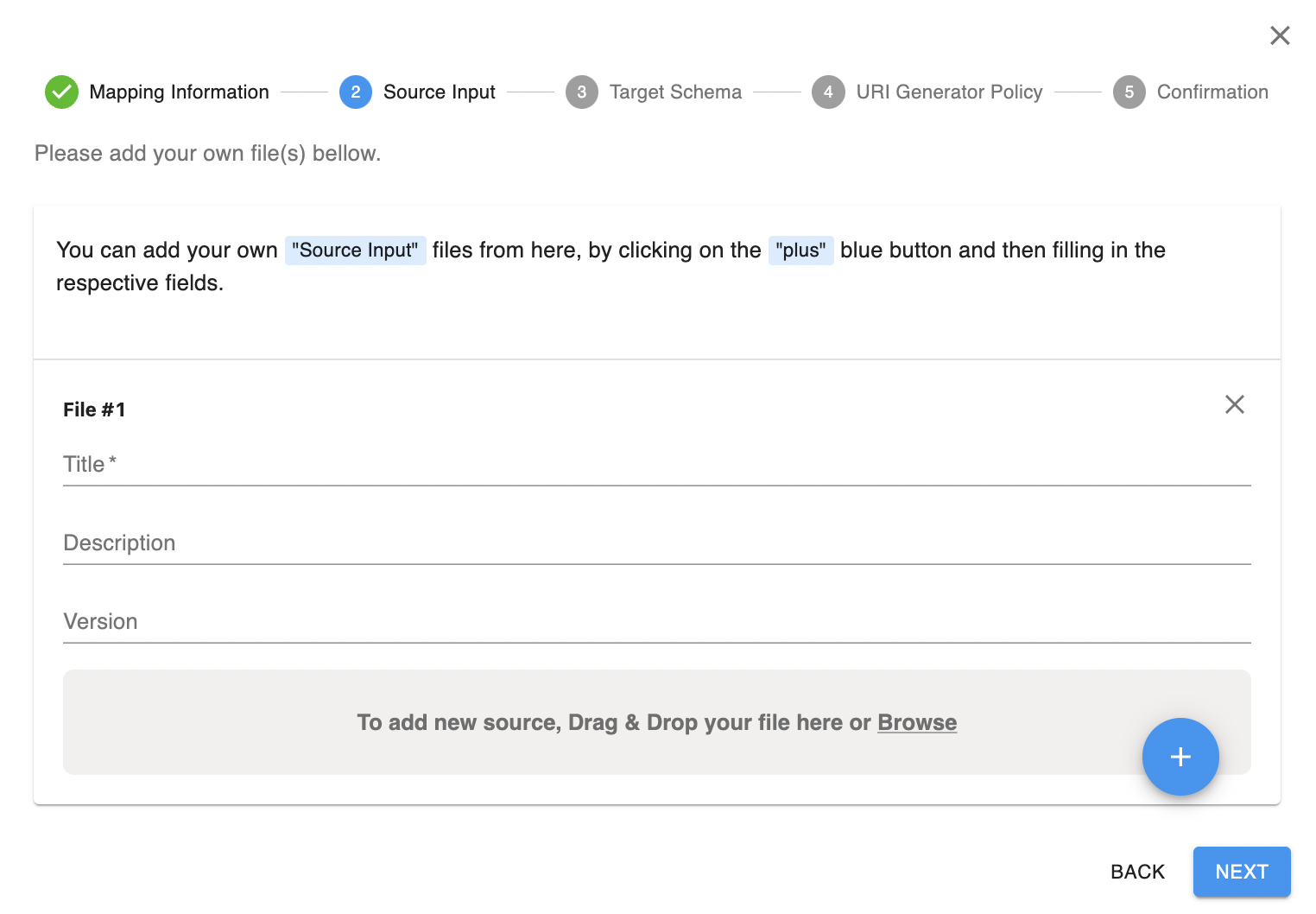
Task: Focus the Title input field
Action: click(656, 465)
